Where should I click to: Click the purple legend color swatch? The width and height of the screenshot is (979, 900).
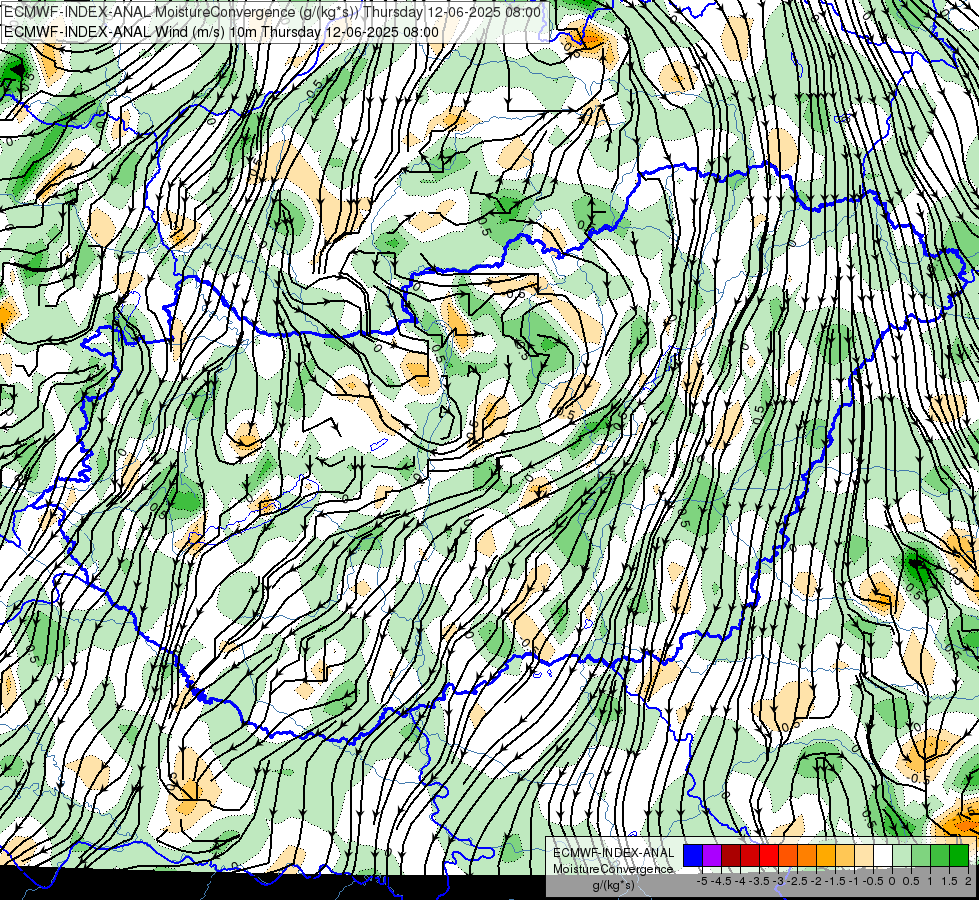(x=712, y=855)
